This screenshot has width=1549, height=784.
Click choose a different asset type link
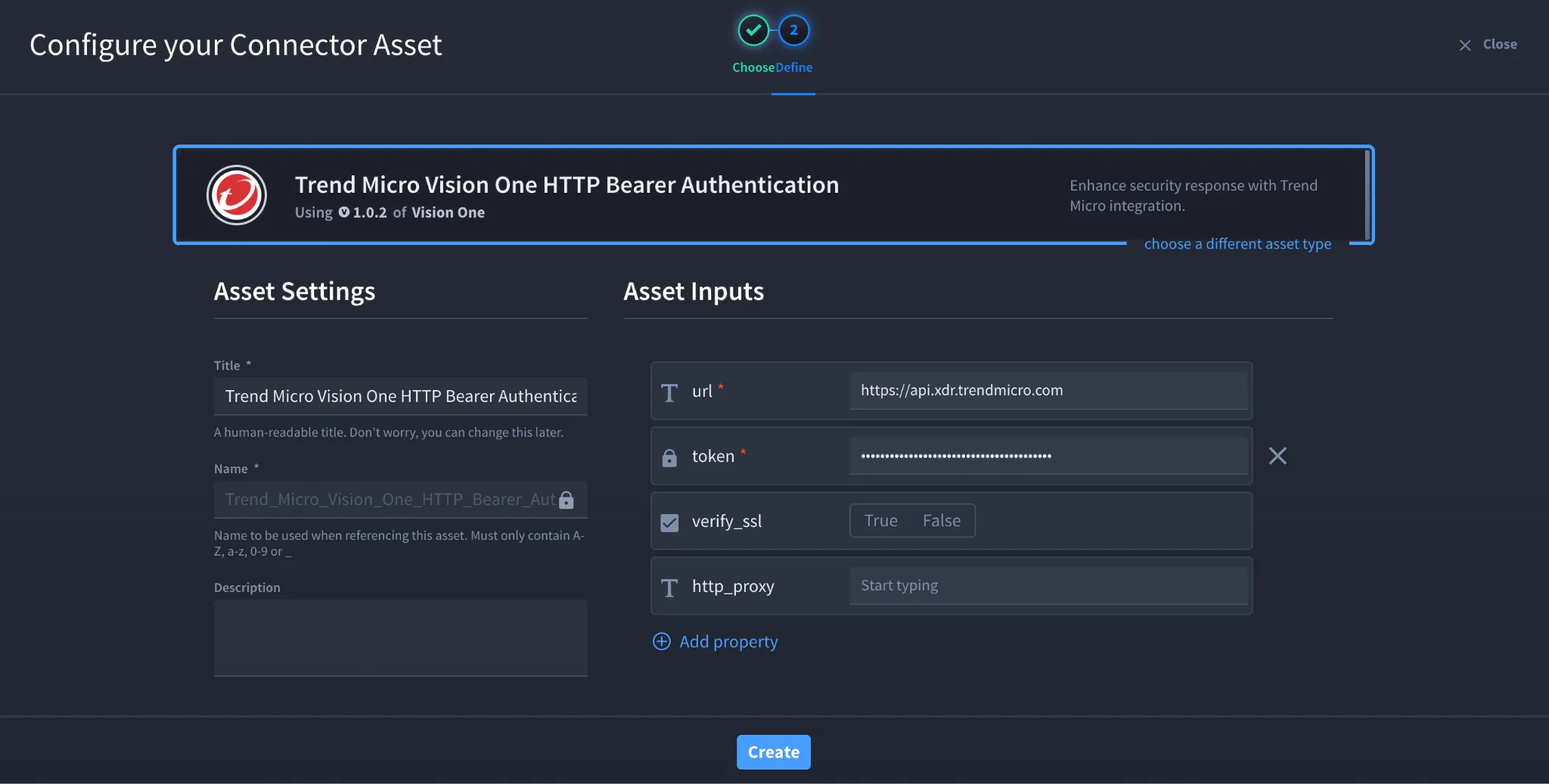(1237, 243)
